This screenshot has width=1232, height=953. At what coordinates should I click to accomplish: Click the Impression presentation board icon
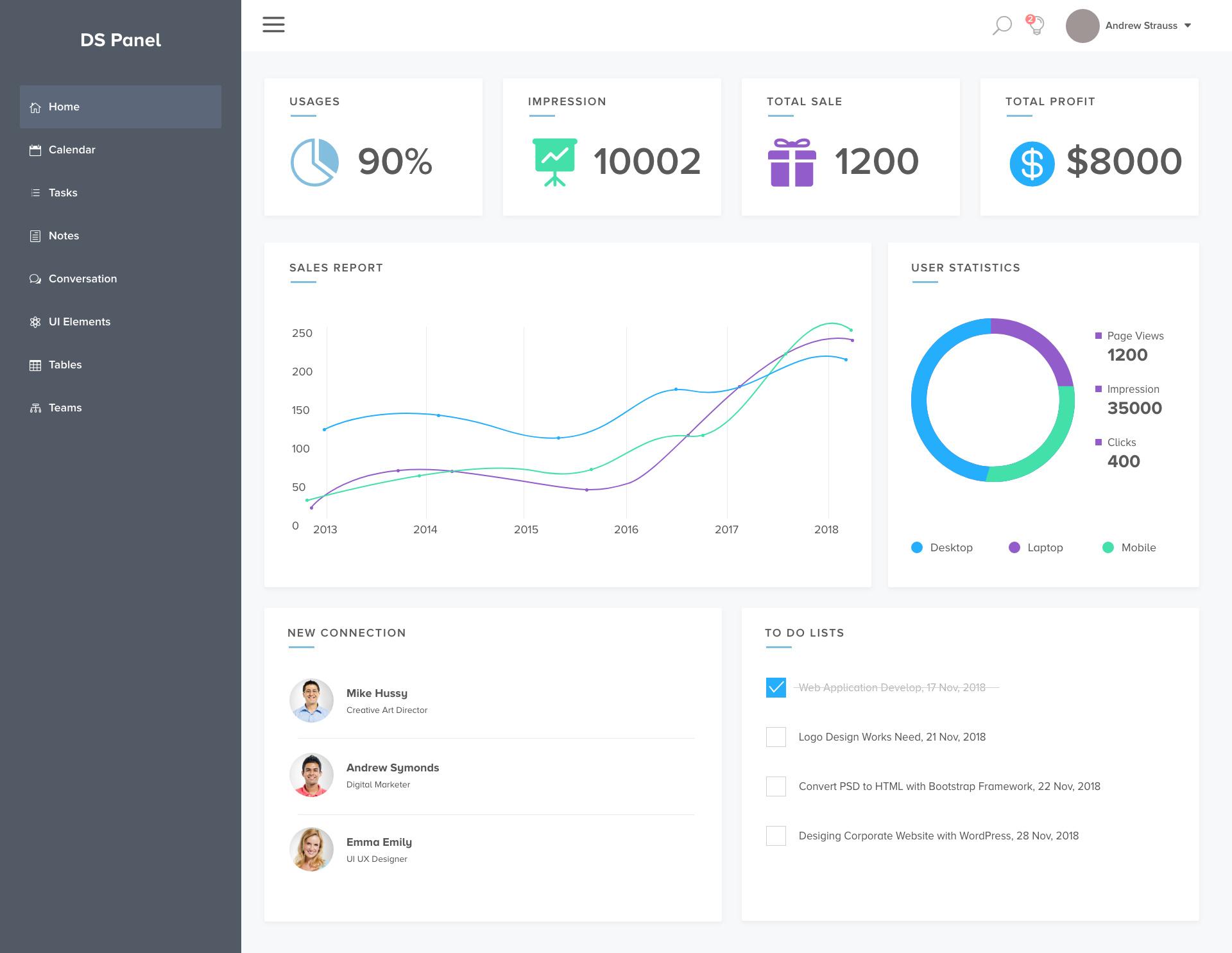(554, 162)
